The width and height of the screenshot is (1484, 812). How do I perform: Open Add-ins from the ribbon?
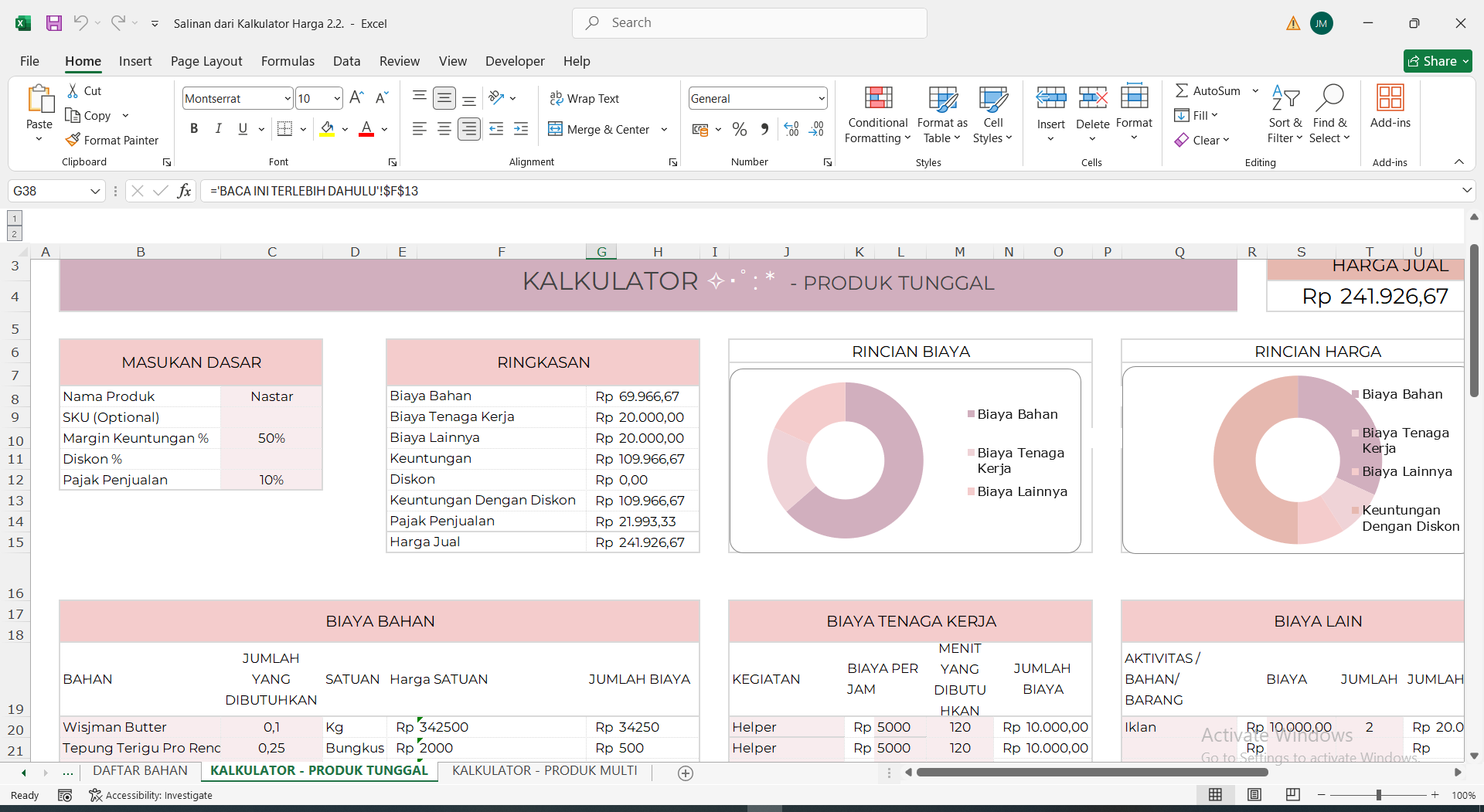point(1390,107)
